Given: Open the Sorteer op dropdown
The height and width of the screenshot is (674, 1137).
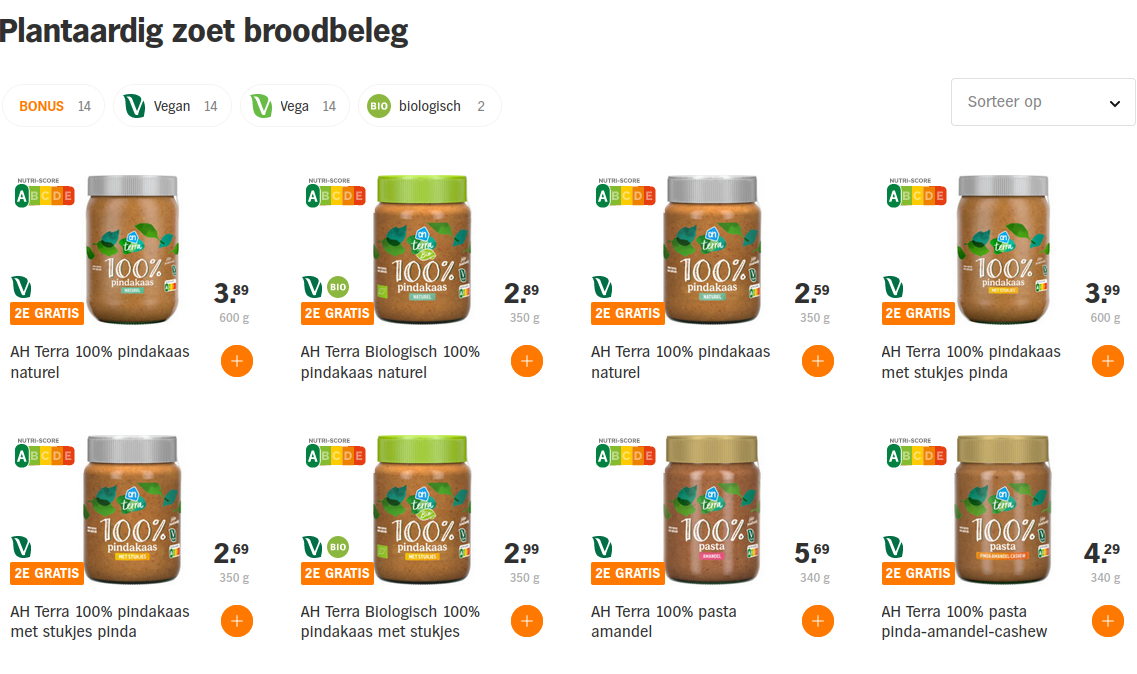Looking at the screenshot, I should [1042, 102].
